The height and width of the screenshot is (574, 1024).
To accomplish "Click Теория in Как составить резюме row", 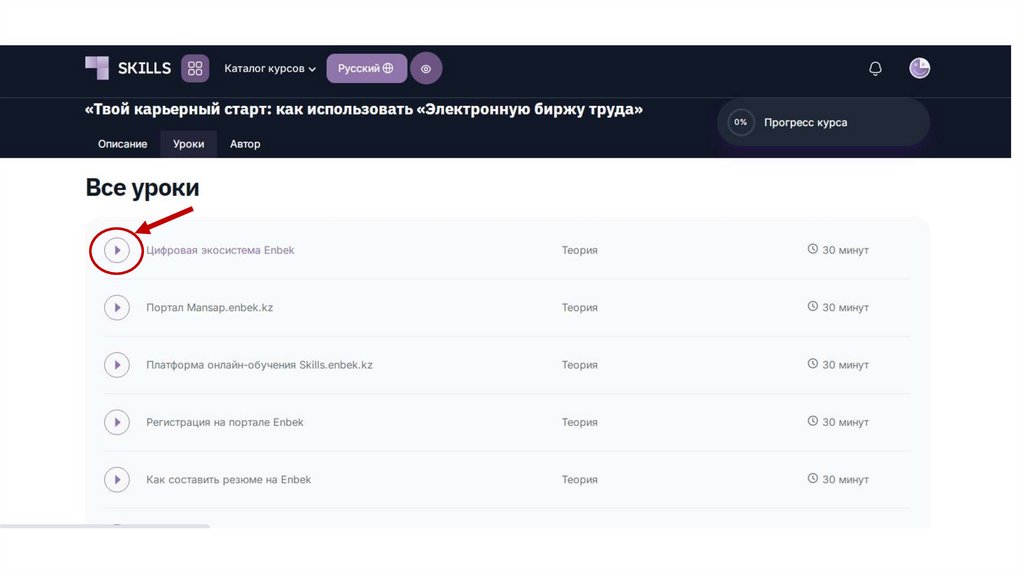I will pos(579,480).
